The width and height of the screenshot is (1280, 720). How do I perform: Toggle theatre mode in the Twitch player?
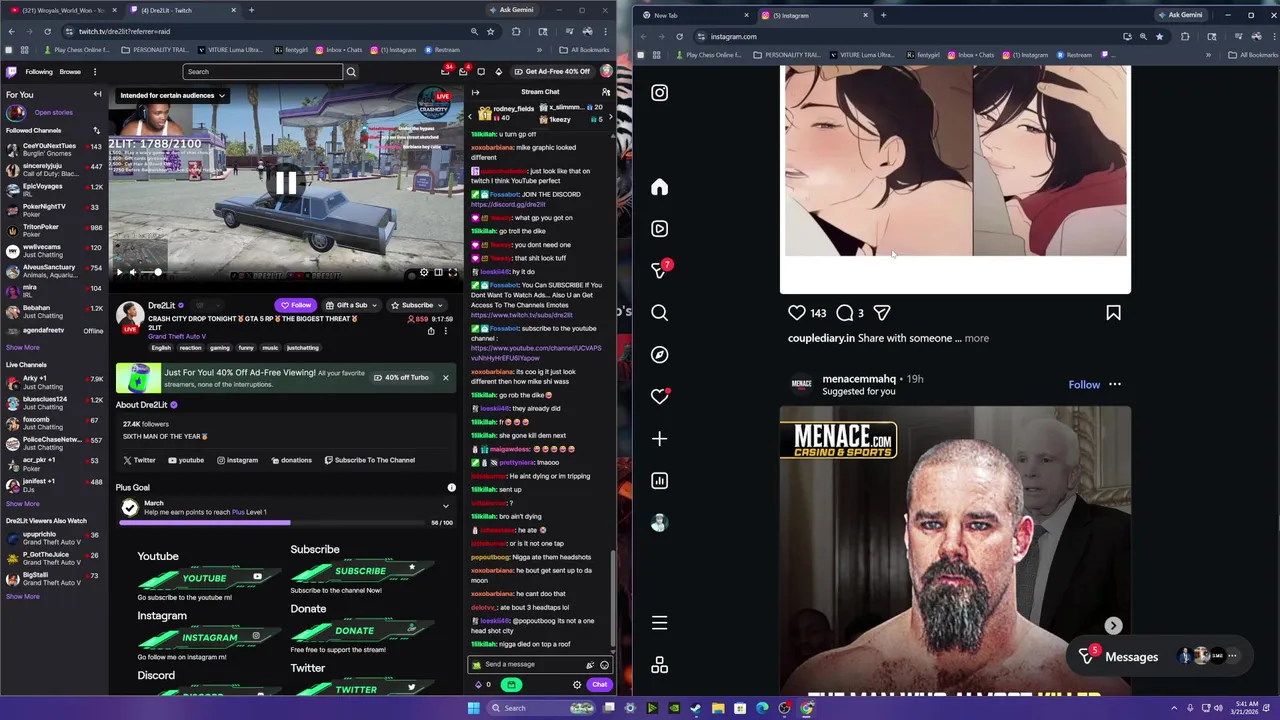click(438, 272)
